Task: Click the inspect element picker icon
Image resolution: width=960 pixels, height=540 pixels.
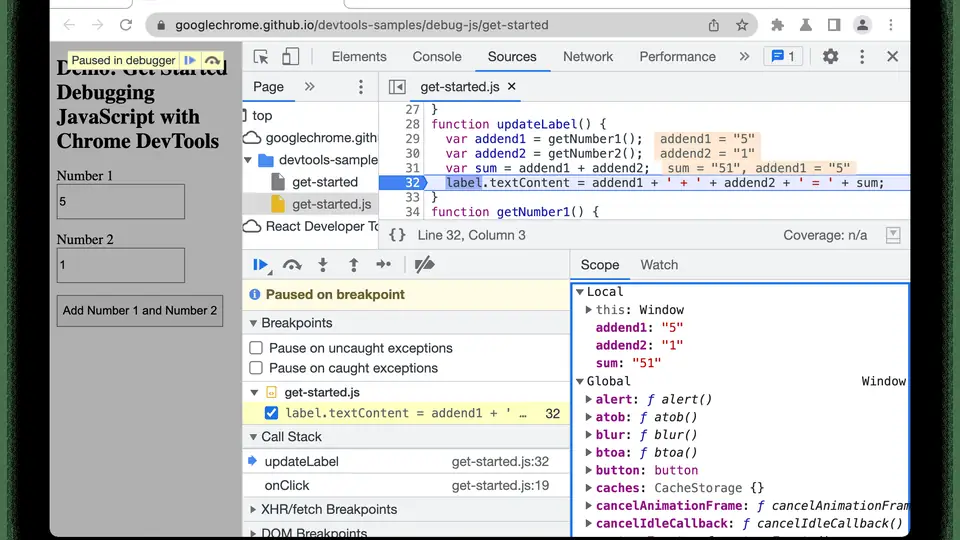Action: click(261, 57)
